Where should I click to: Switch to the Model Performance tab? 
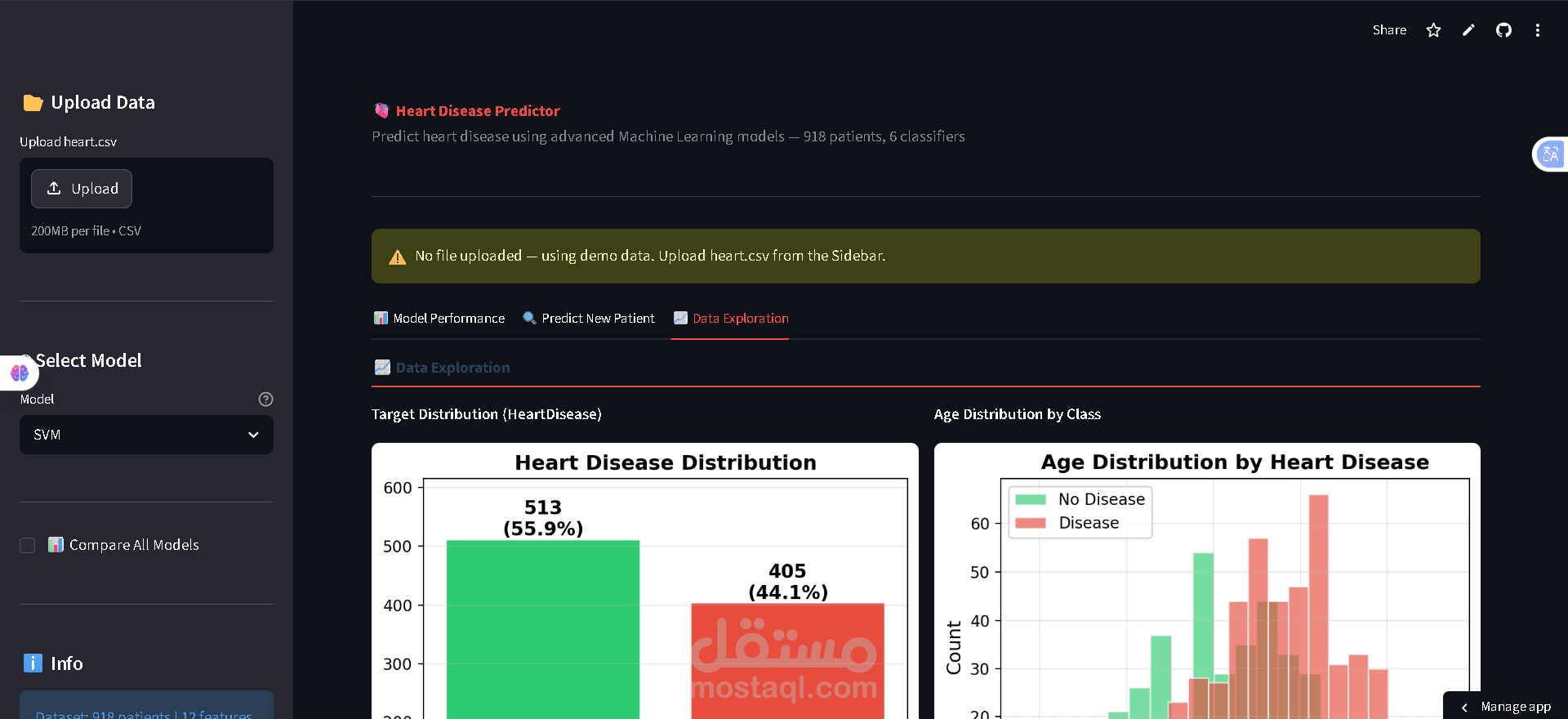pyautogui.click(x=439, y=319)
